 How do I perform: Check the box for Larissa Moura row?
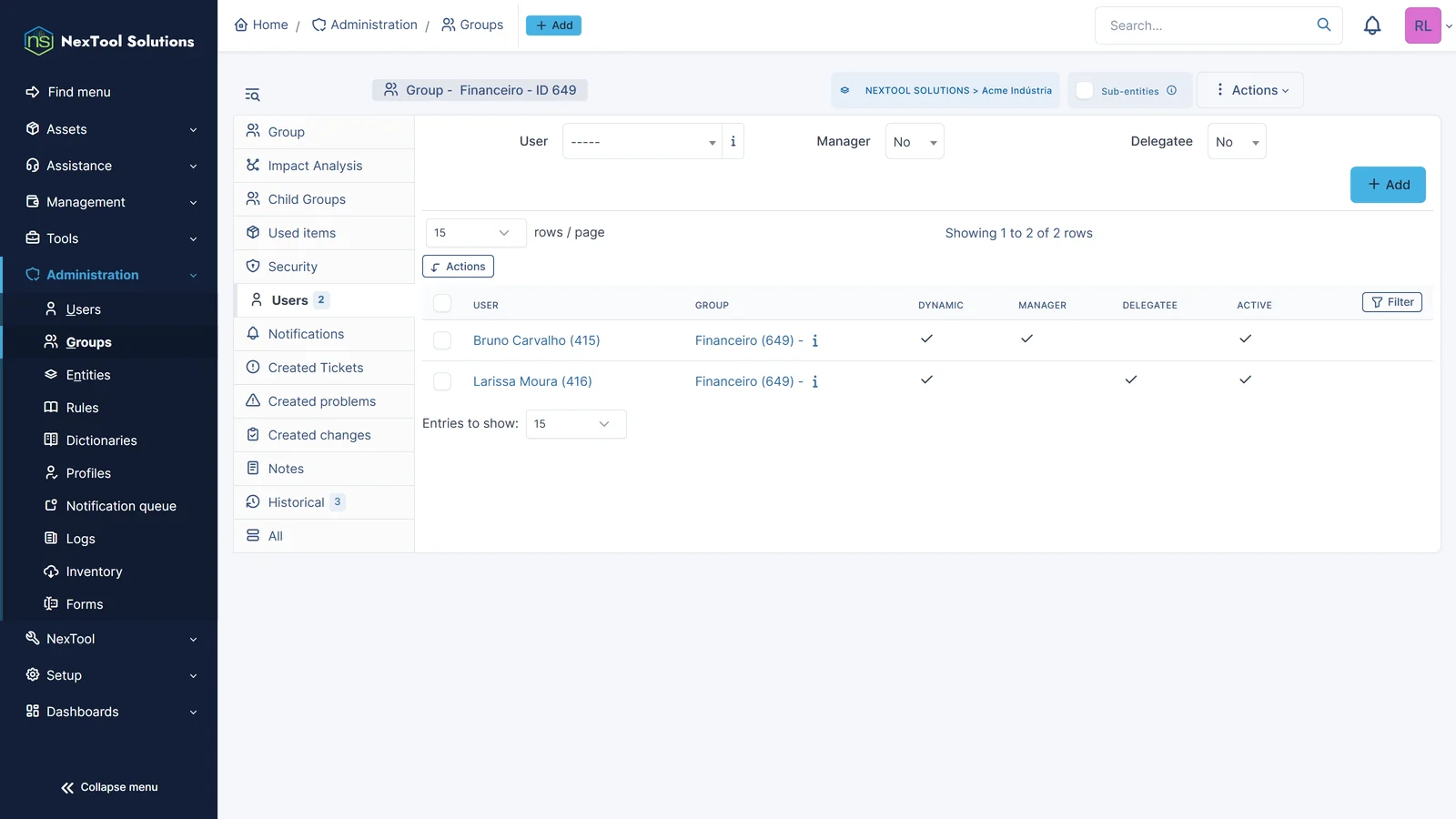pos(442,381)
